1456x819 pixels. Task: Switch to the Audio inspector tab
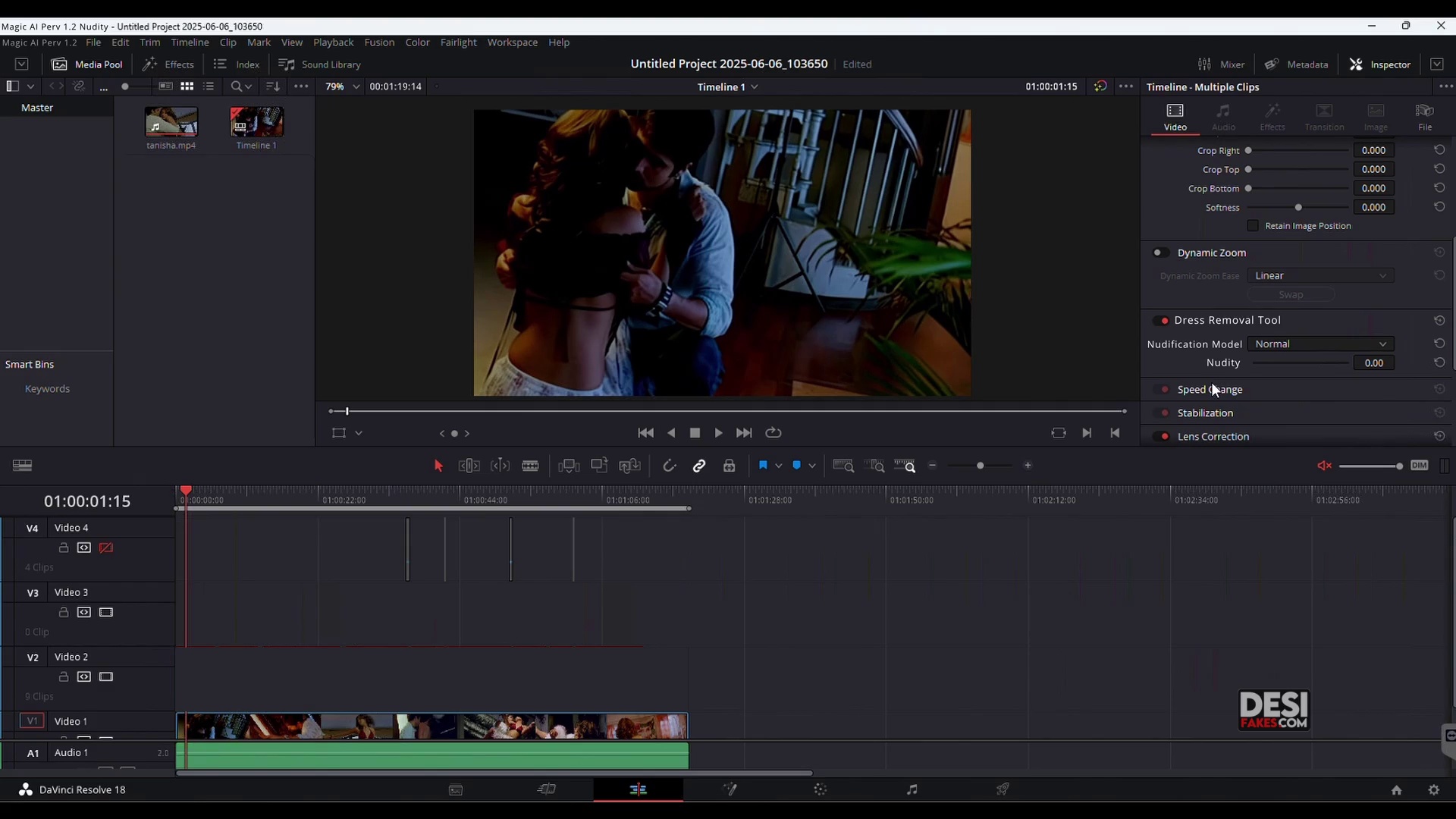(x=1224, y=116)
